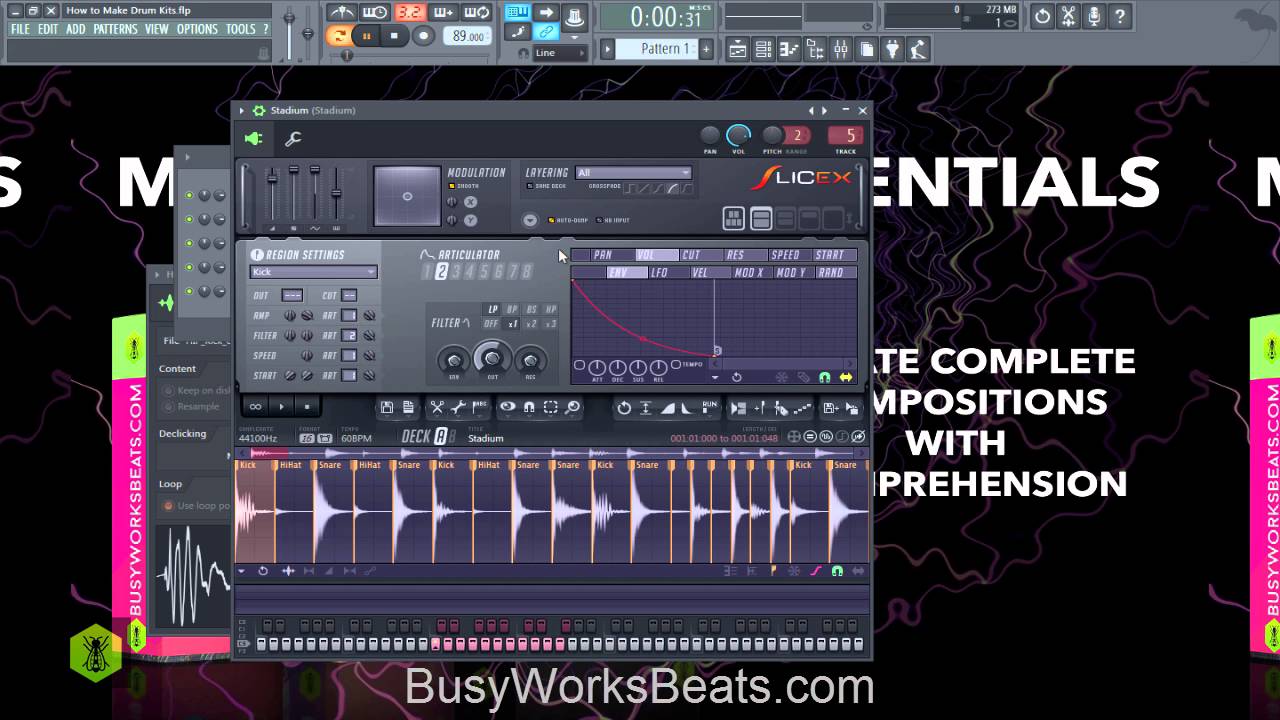Click the magnifier zoom icon in Slicex
Screen dimensions: 1280x720
pos(572,407)
